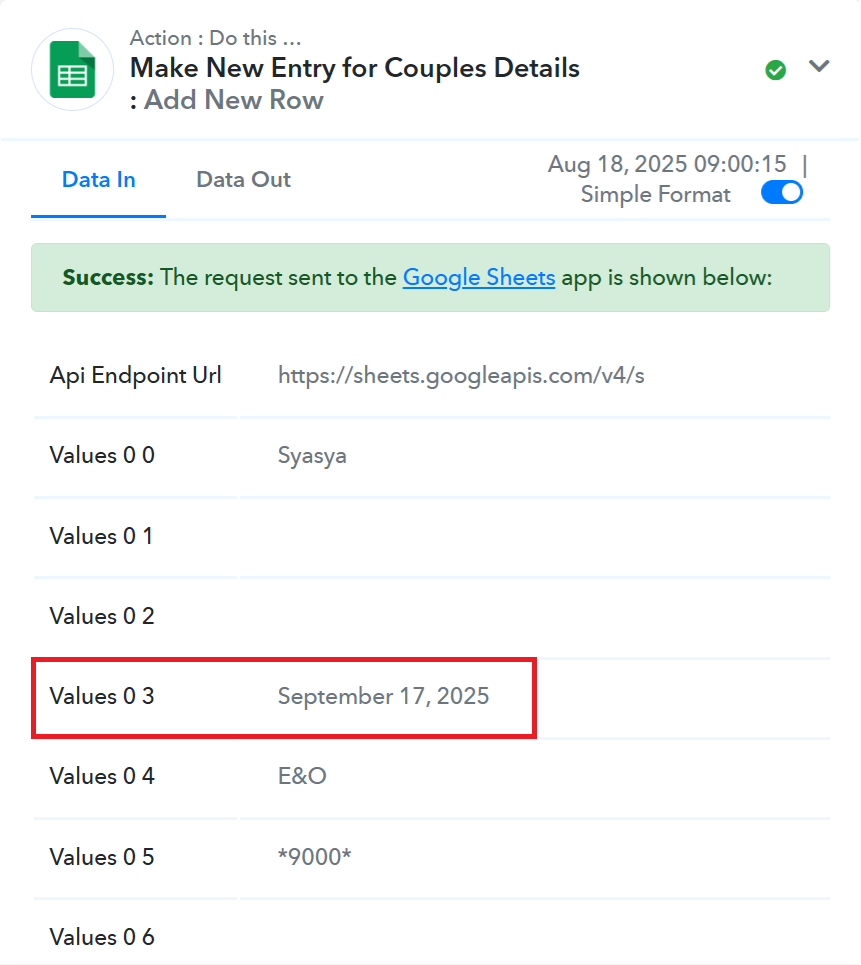
Task: Click the Values 0 6 row label
Action: (102, 937)
